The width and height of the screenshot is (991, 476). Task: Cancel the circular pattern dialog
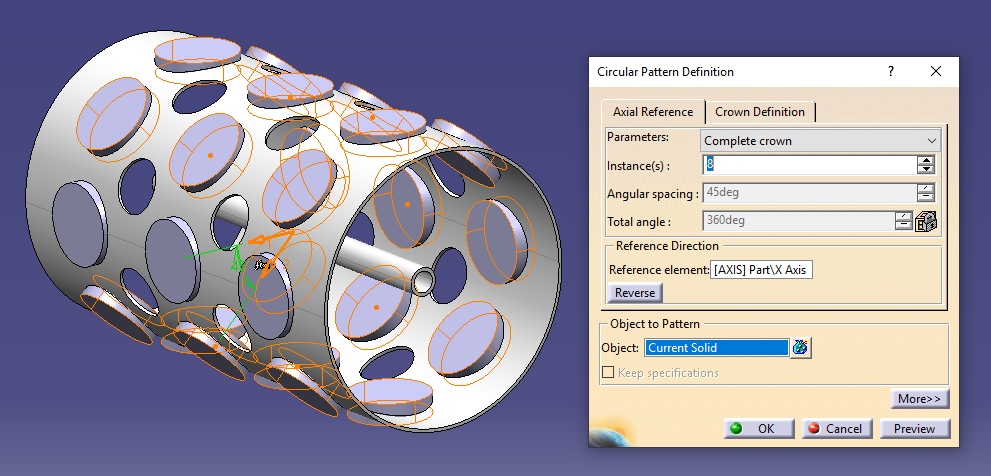(x=837, y=429)
